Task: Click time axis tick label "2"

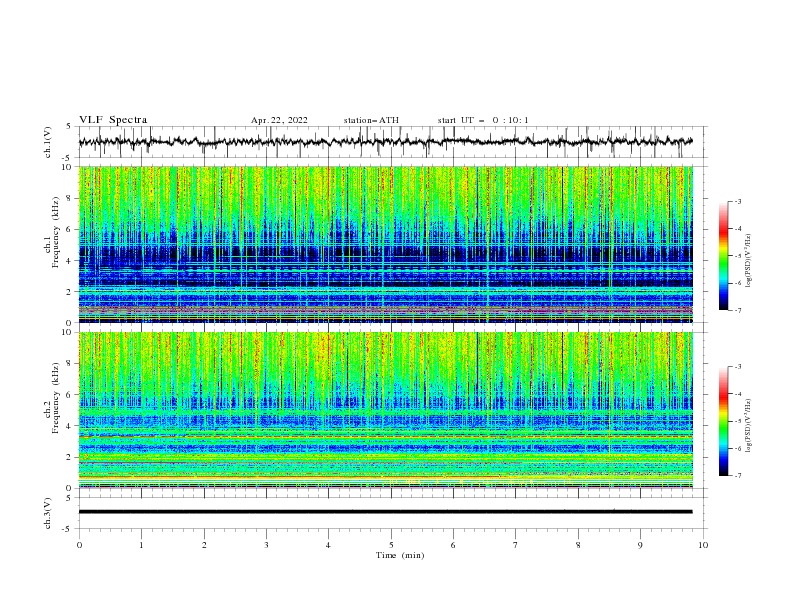Action: 204,545
